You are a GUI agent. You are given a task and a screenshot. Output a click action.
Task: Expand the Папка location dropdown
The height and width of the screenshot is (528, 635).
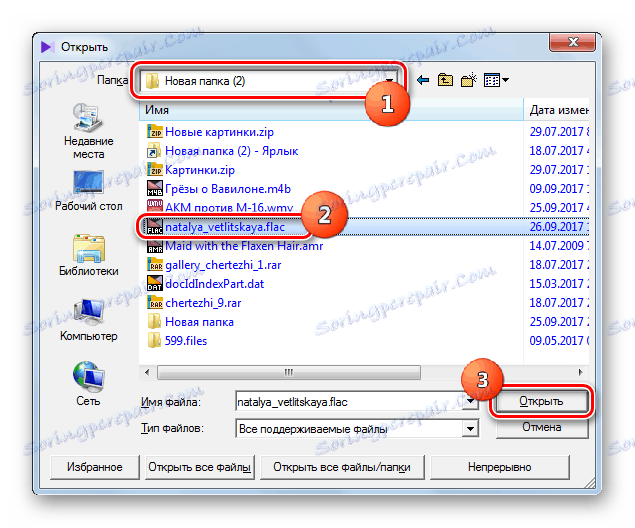[389, 81]
